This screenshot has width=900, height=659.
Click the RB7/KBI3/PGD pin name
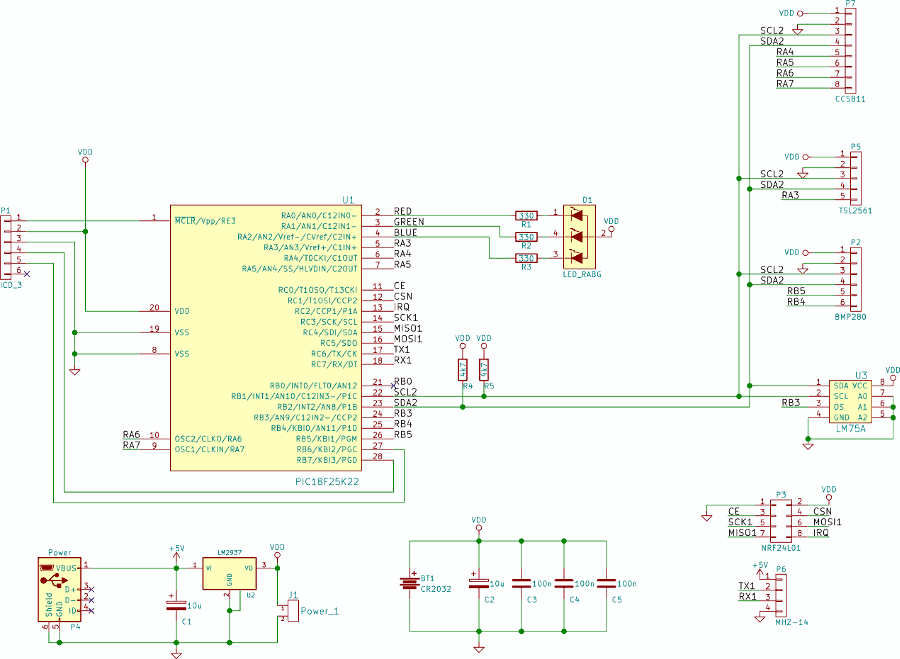pyautogui.click(x=327, y=460)
